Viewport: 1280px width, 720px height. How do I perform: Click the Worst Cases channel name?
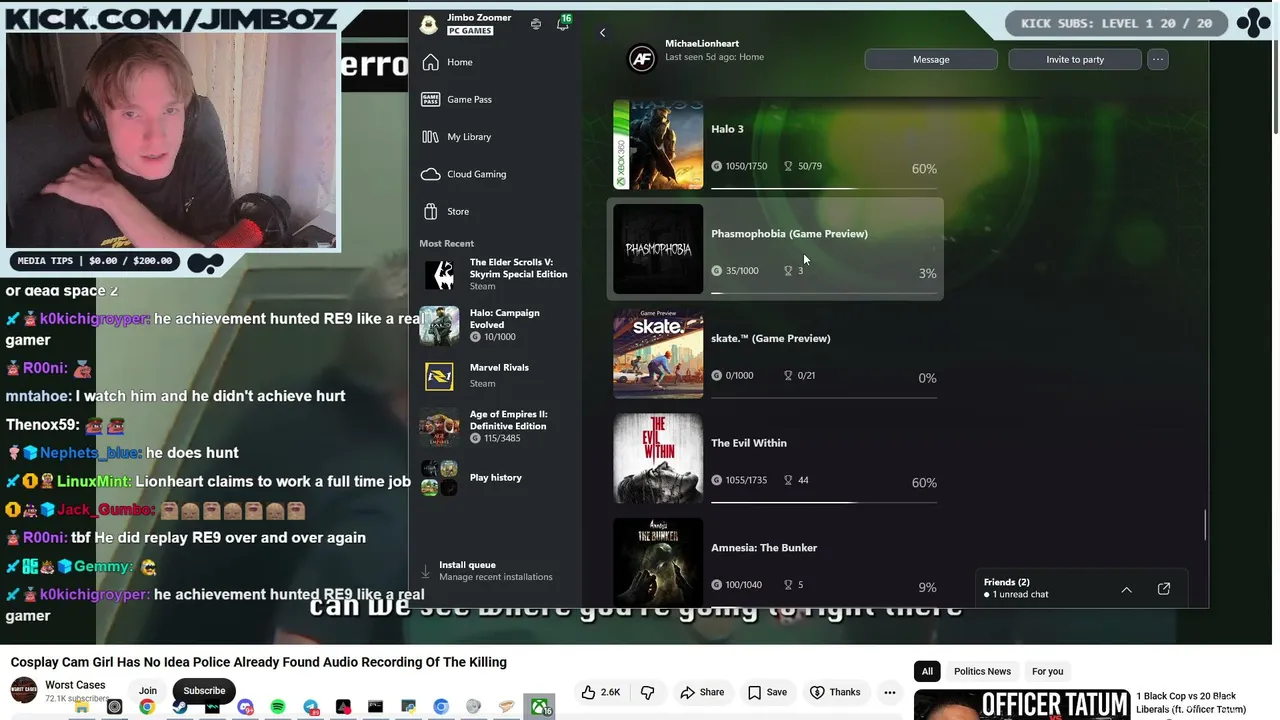coord(75,685)
